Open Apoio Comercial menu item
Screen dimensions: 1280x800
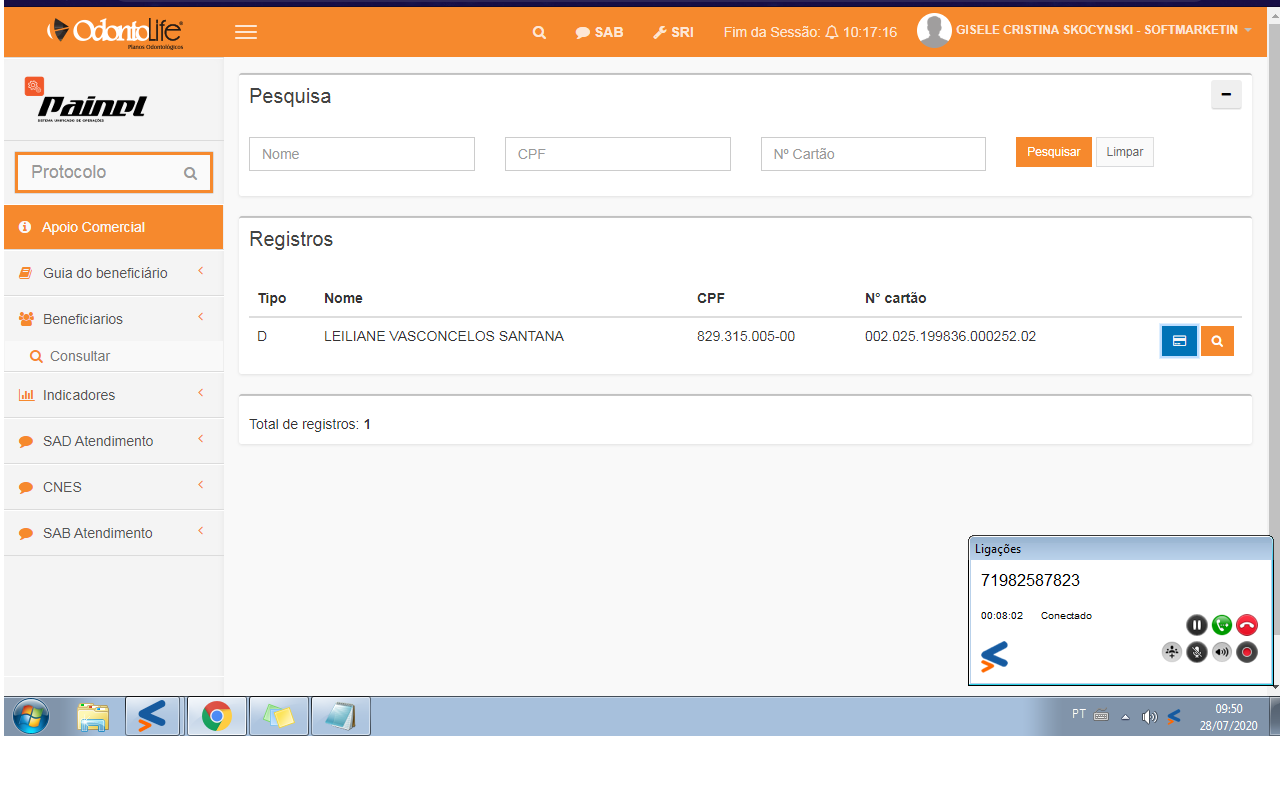[x=113, y=227]
